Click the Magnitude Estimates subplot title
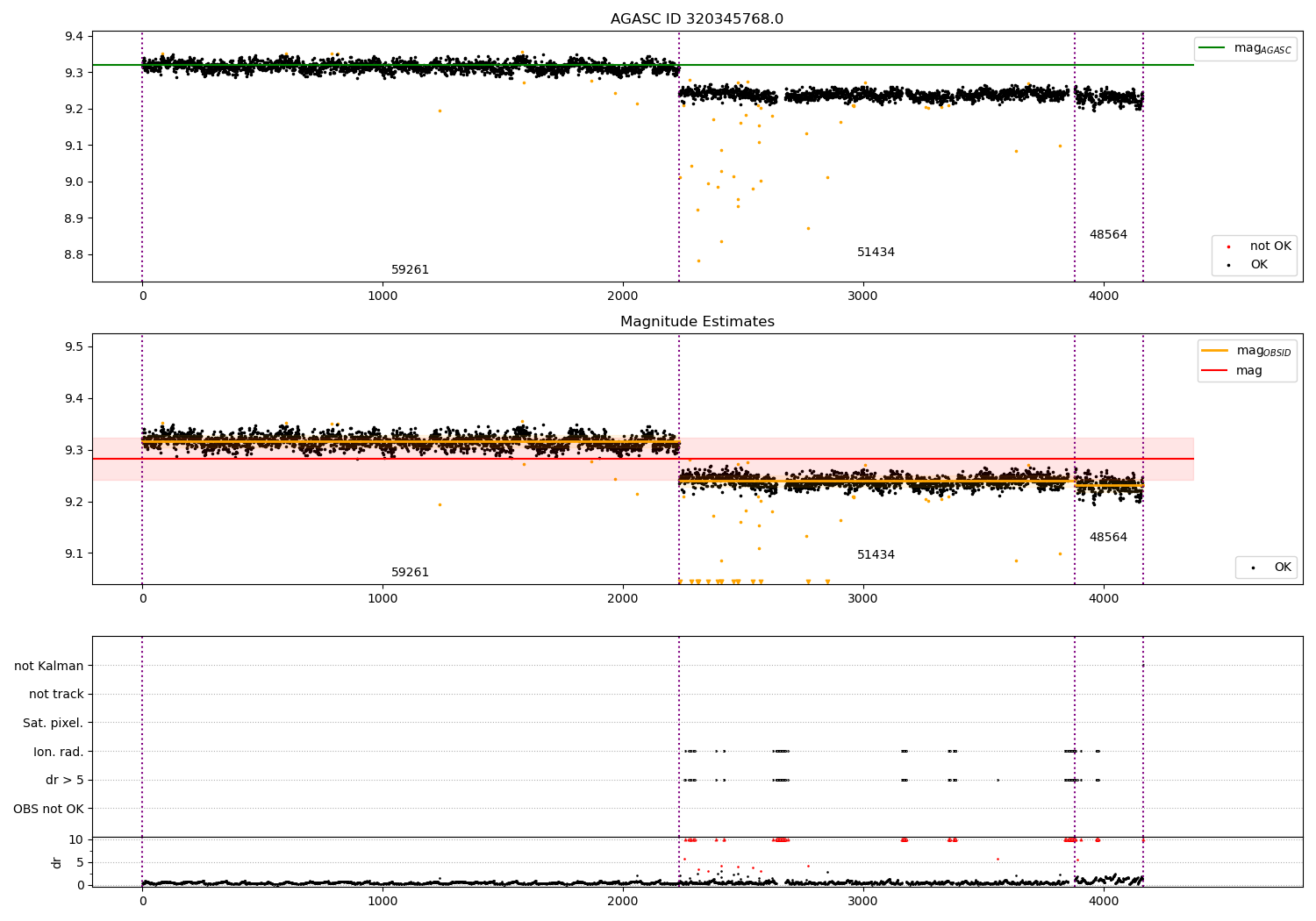 tap(697, 322)
